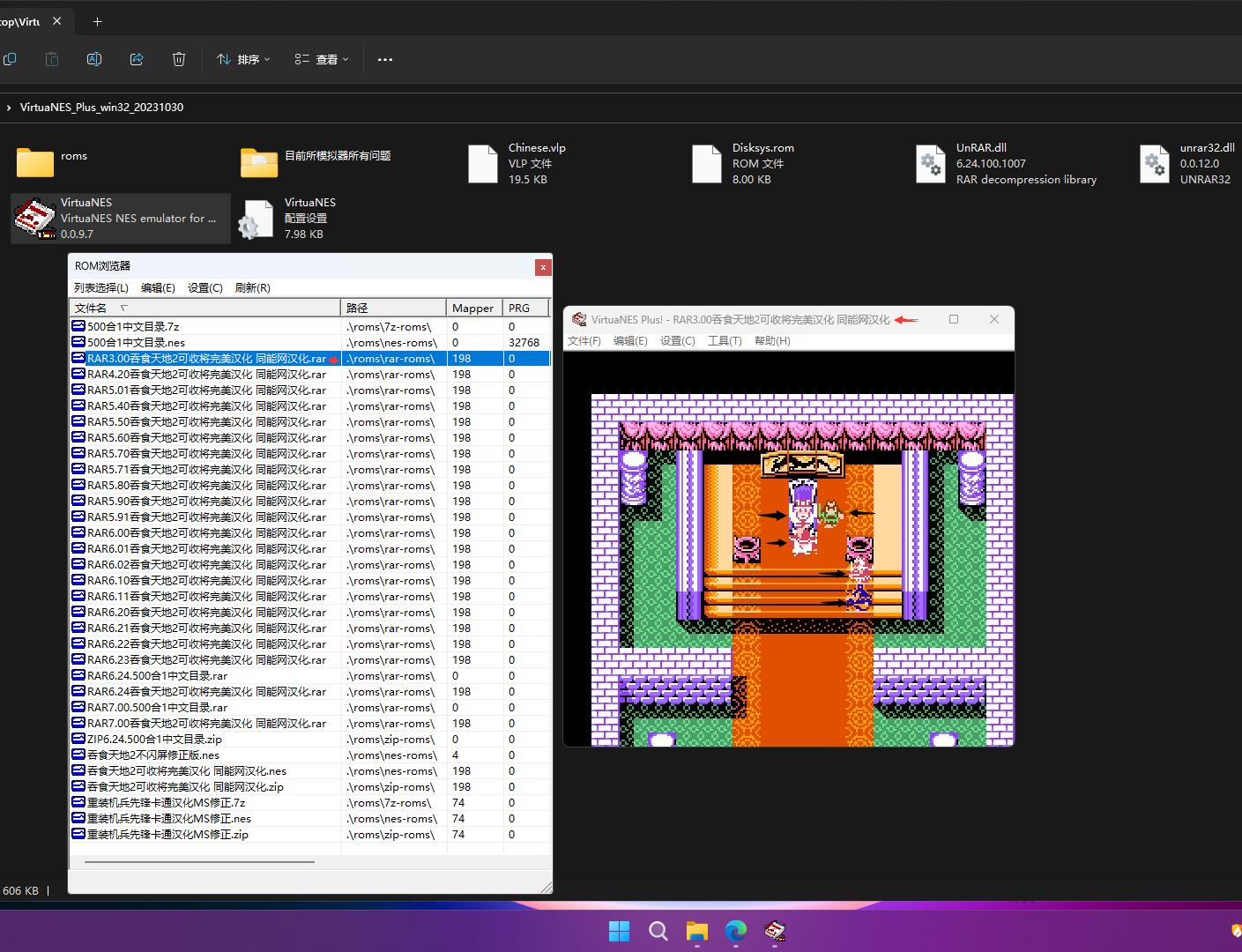
Task: Select row RAR5.01吞食天地2 rar
Action: (310, 390)
